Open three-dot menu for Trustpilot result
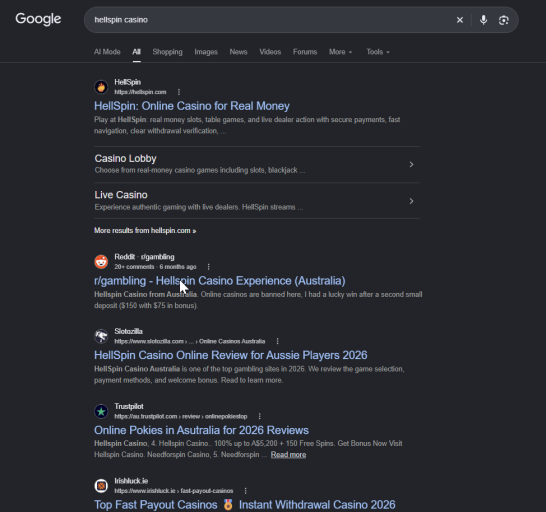The height and width of the screenshot is (512, 546). pyautogui.click(x=259, y=416)
